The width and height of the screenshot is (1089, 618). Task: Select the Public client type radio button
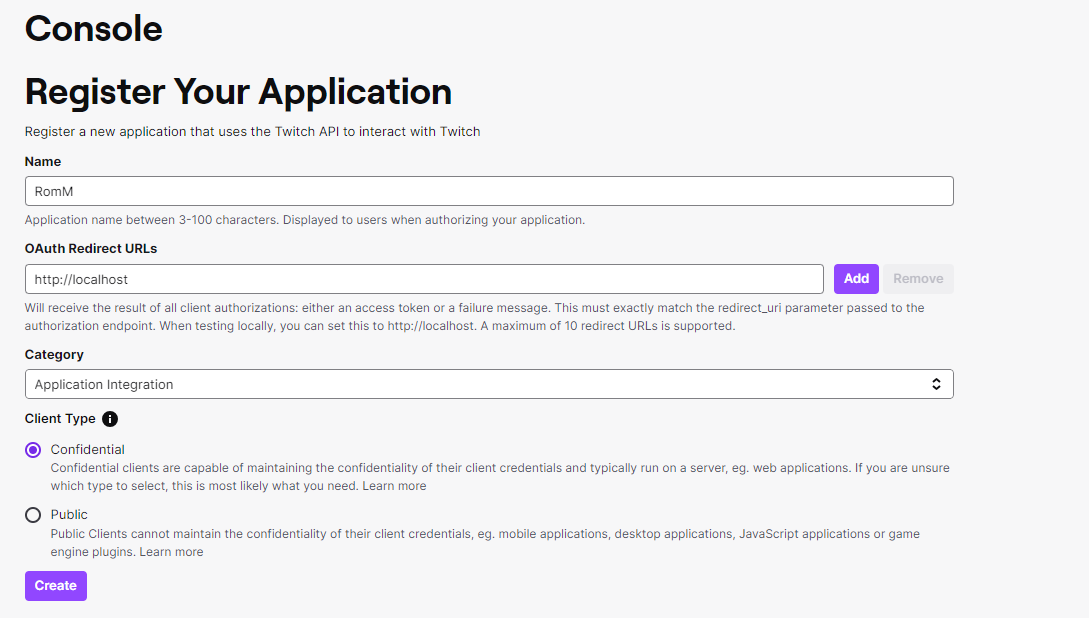point(33,515)
